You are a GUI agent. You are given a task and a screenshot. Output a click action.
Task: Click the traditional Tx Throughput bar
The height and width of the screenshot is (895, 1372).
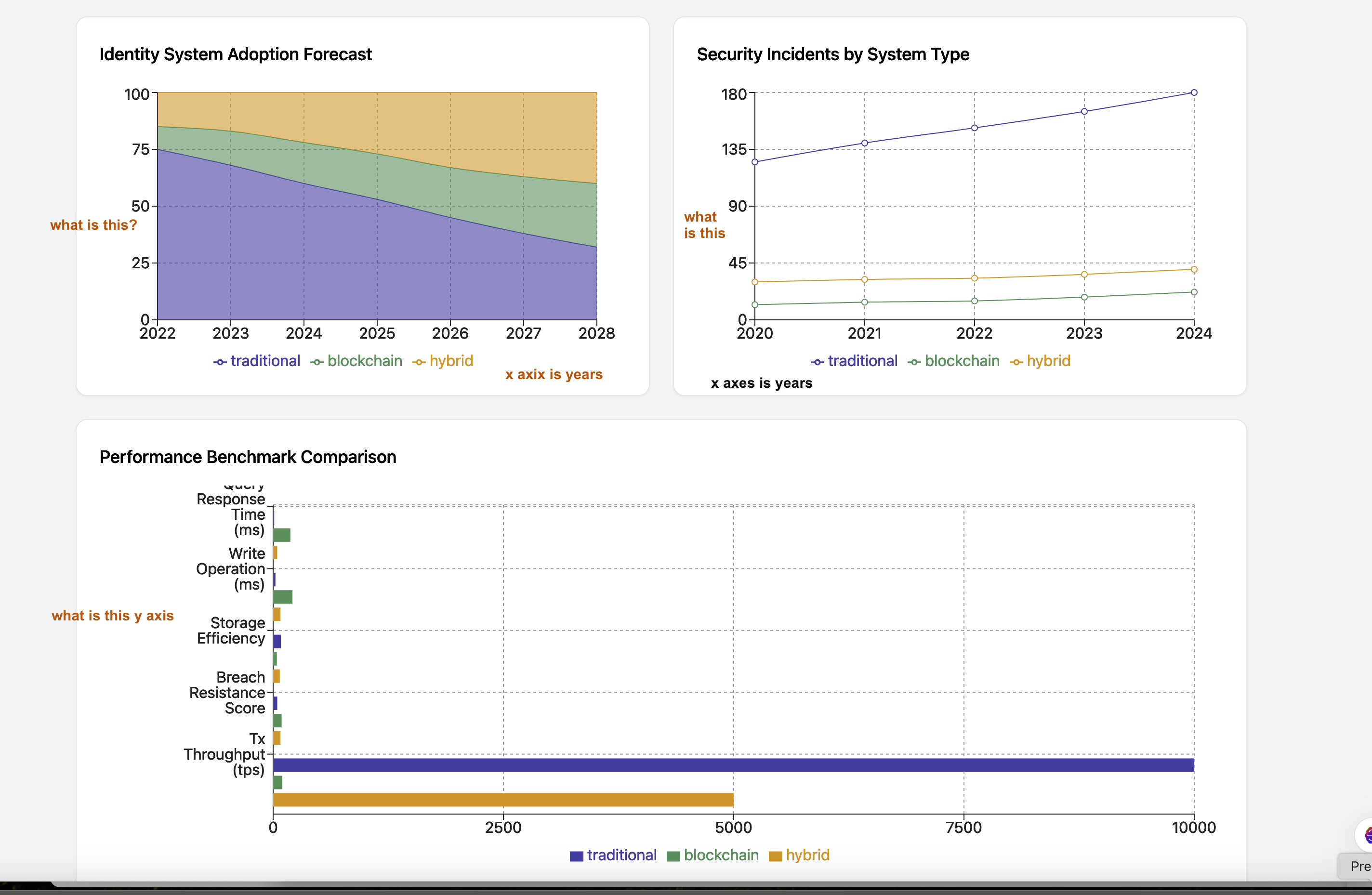[x=732, y=765]
